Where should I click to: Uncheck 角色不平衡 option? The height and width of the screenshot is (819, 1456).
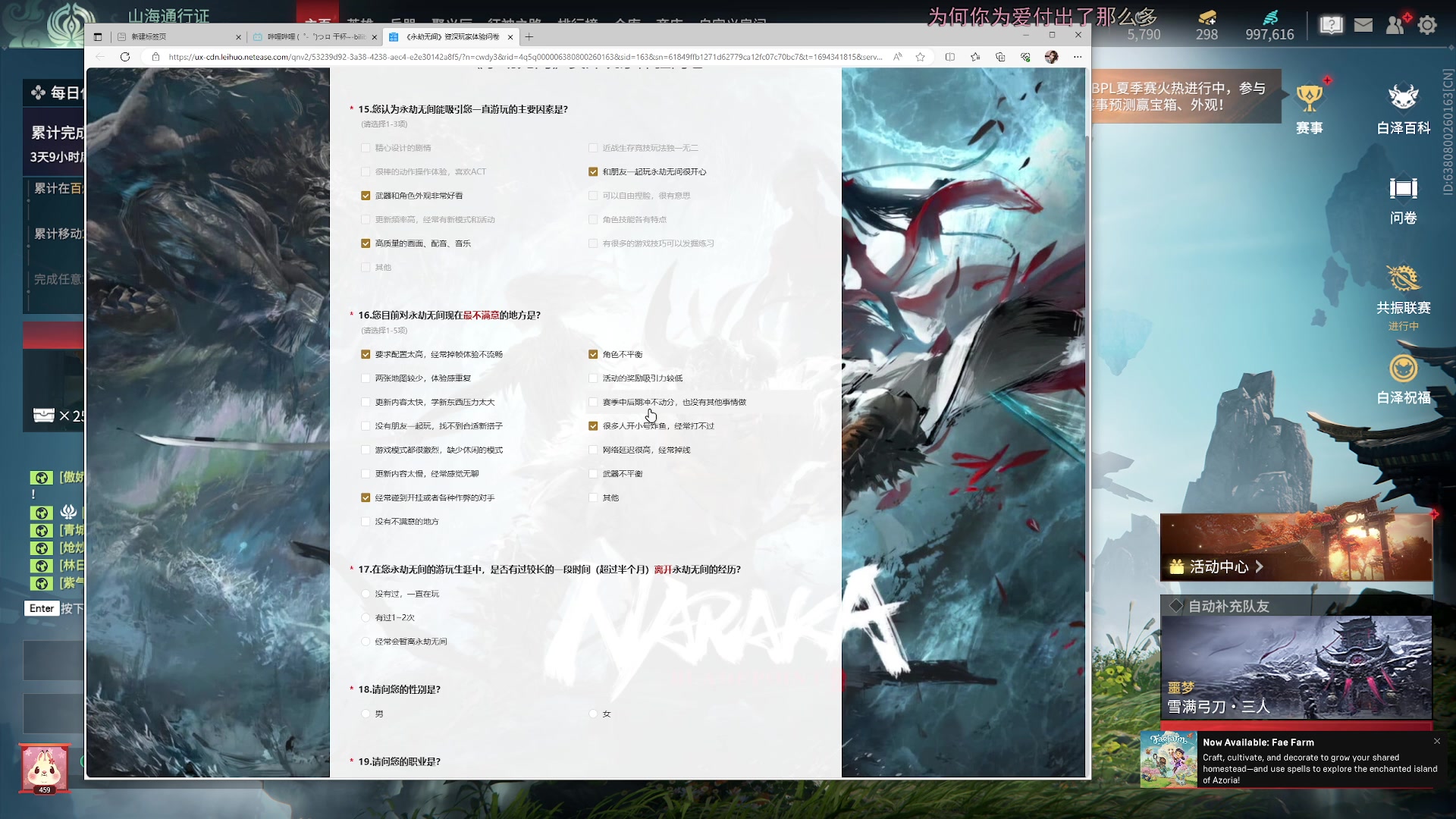point(593,354)
